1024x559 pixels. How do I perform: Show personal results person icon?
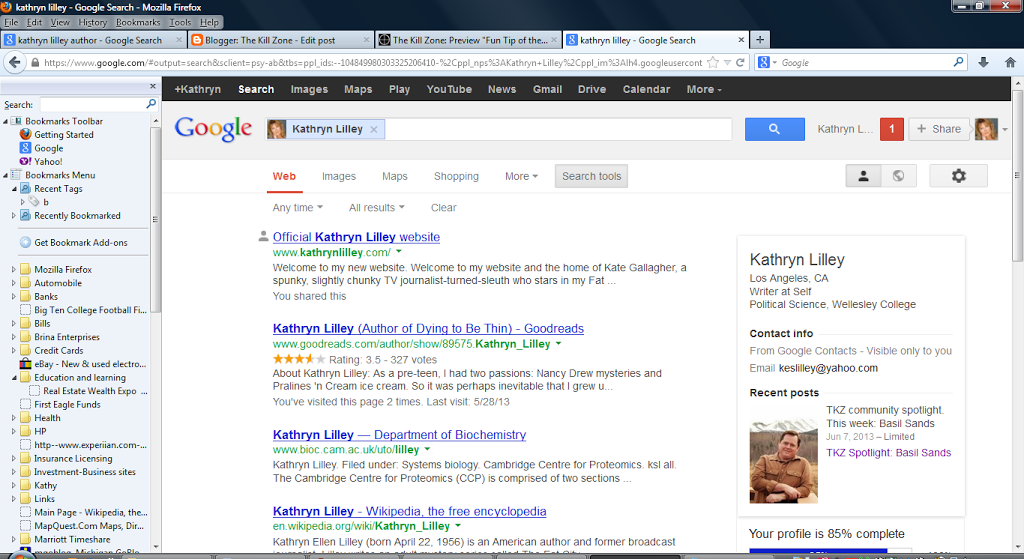point(863,176)
